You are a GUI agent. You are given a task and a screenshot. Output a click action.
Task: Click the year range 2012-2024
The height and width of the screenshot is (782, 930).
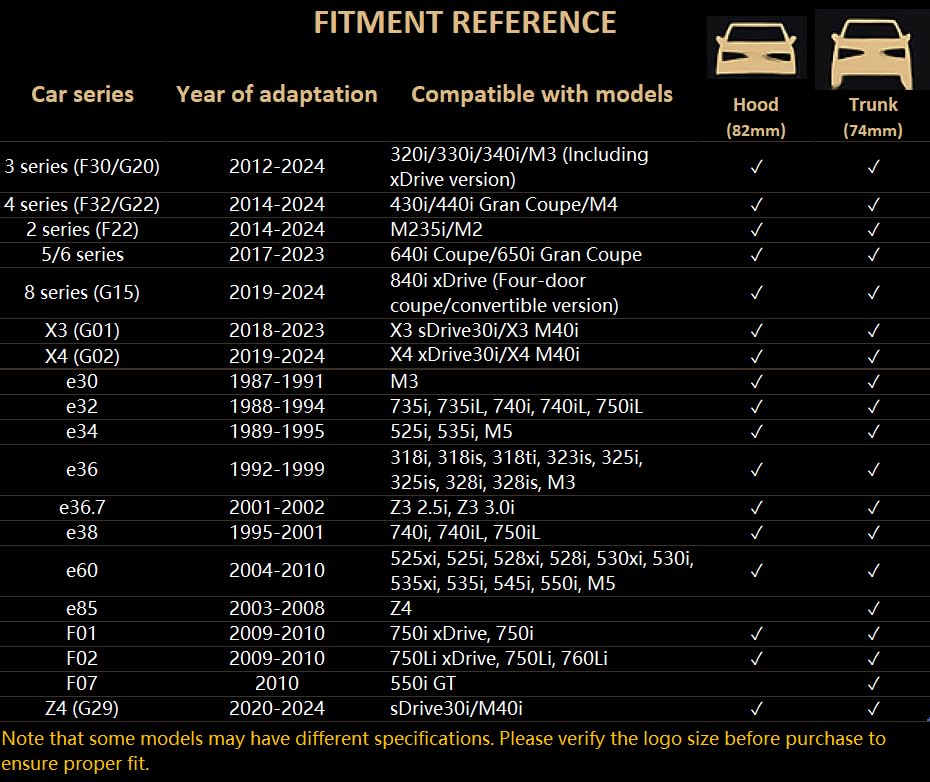click(277, 167)
